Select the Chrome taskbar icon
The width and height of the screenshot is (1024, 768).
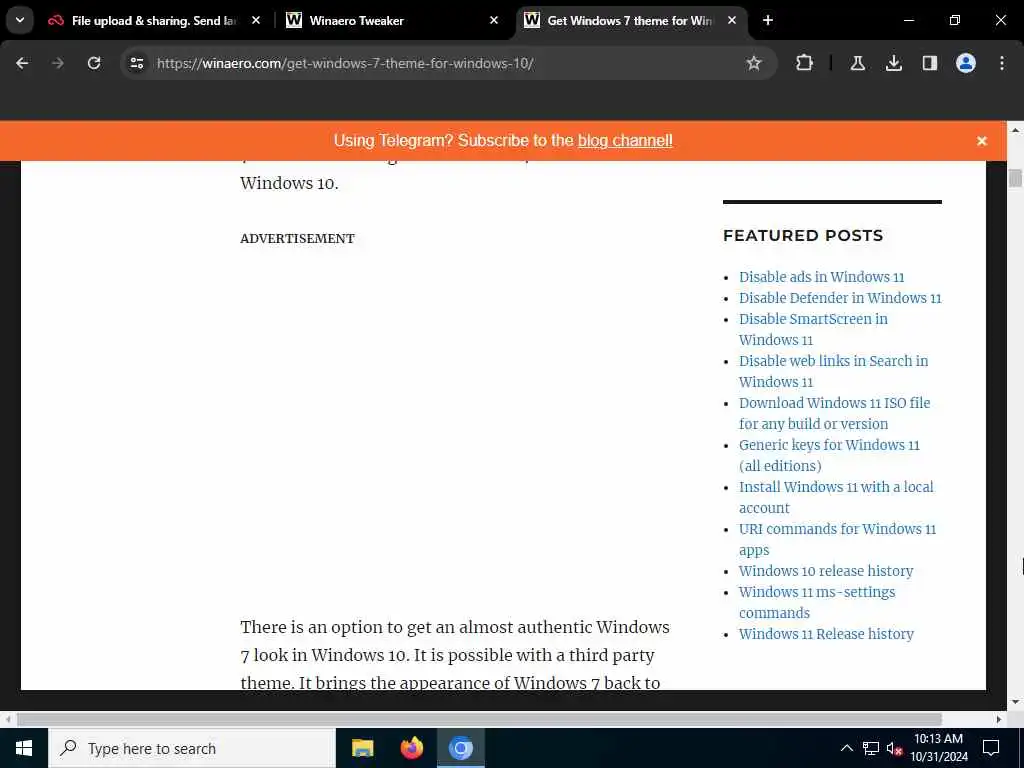(460, 748)
